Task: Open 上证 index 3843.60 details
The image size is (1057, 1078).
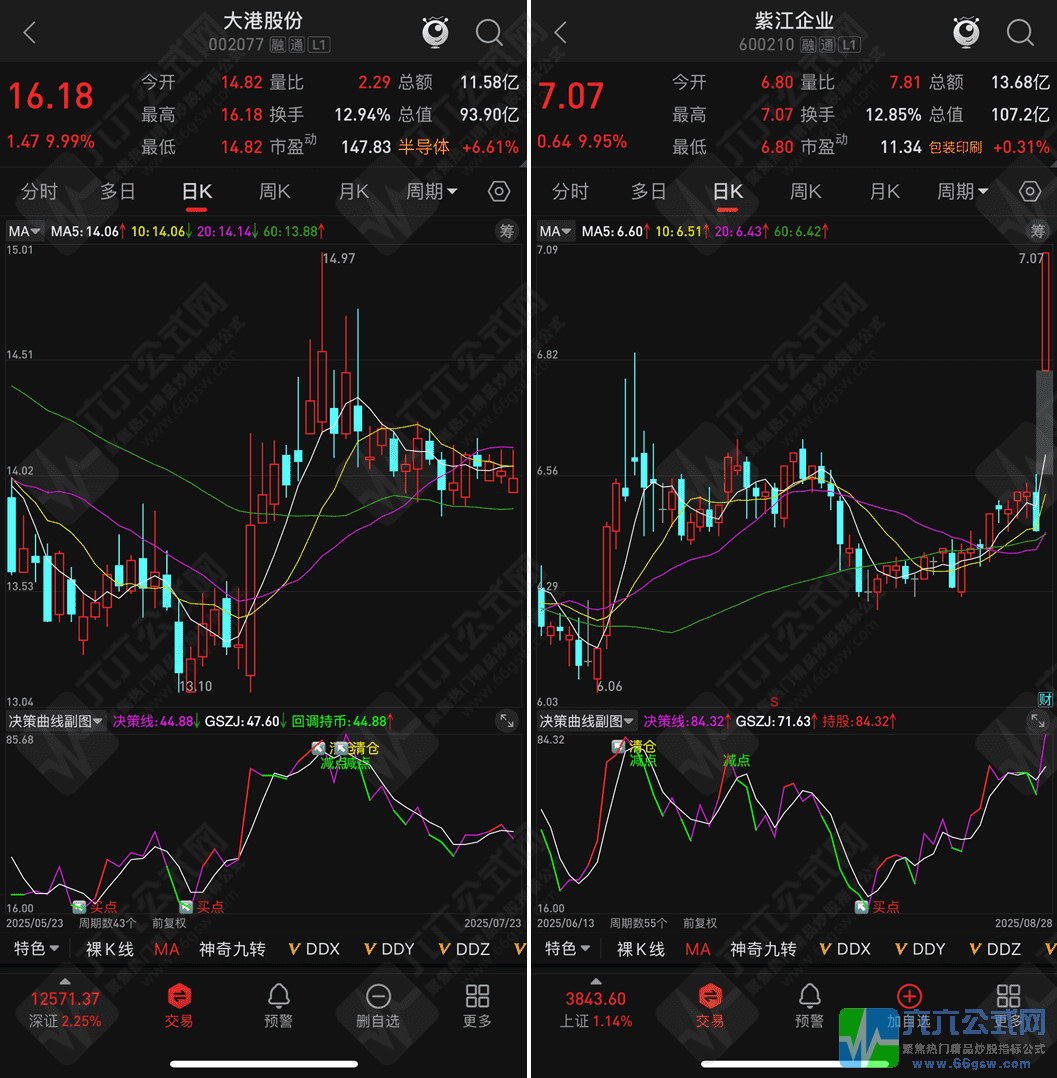Action: click(x=596, y=1005)
